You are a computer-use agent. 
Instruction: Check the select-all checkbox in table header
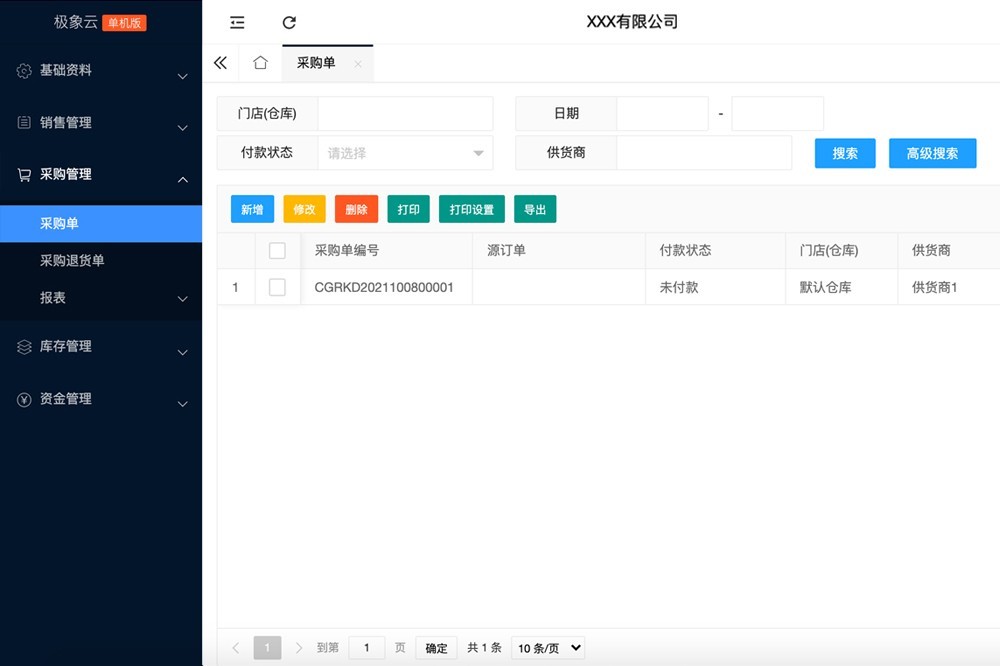[277, 251]
